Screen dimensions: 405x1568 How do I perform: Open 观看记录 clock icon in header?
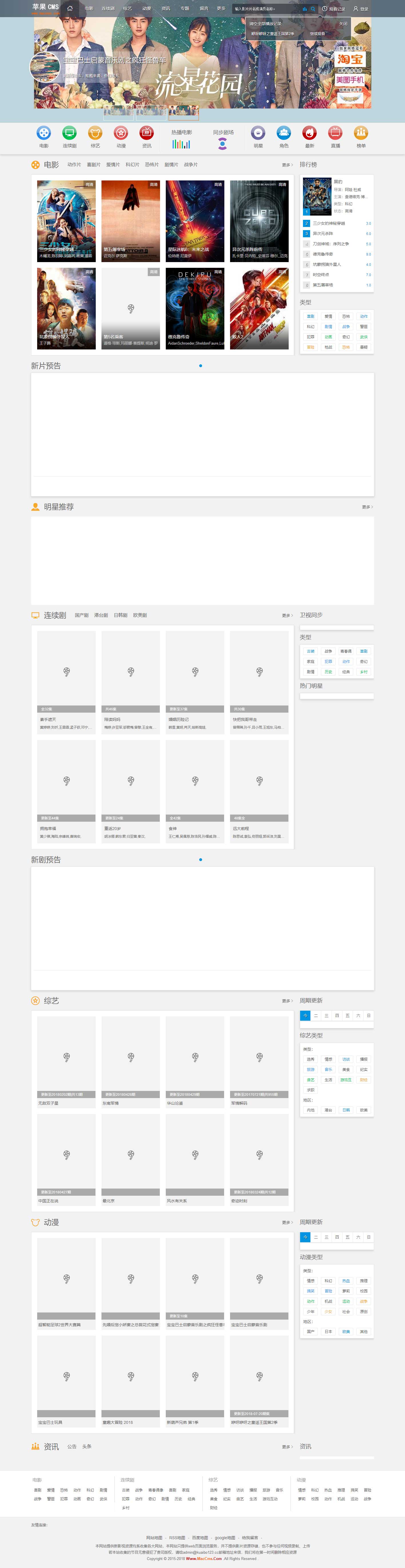coord(325,9)
